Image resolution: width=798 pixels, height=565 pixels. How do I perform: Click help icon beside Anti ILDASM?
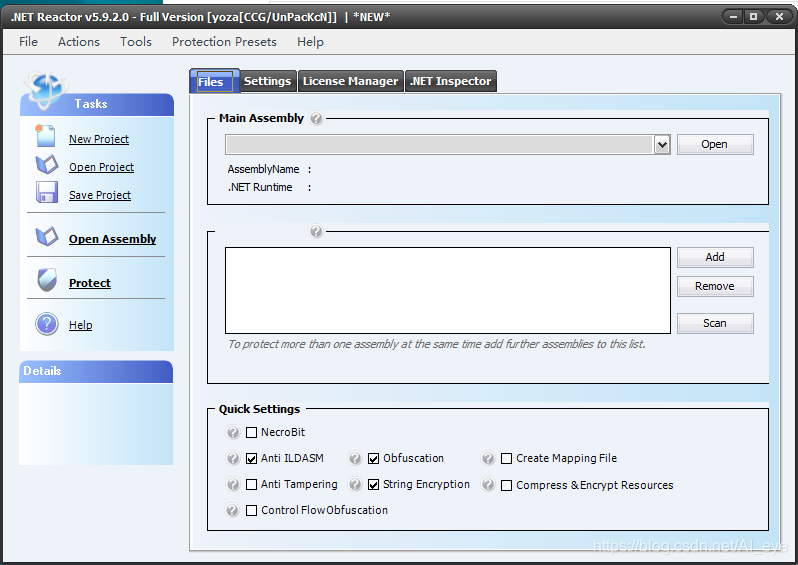click(233, 459)
